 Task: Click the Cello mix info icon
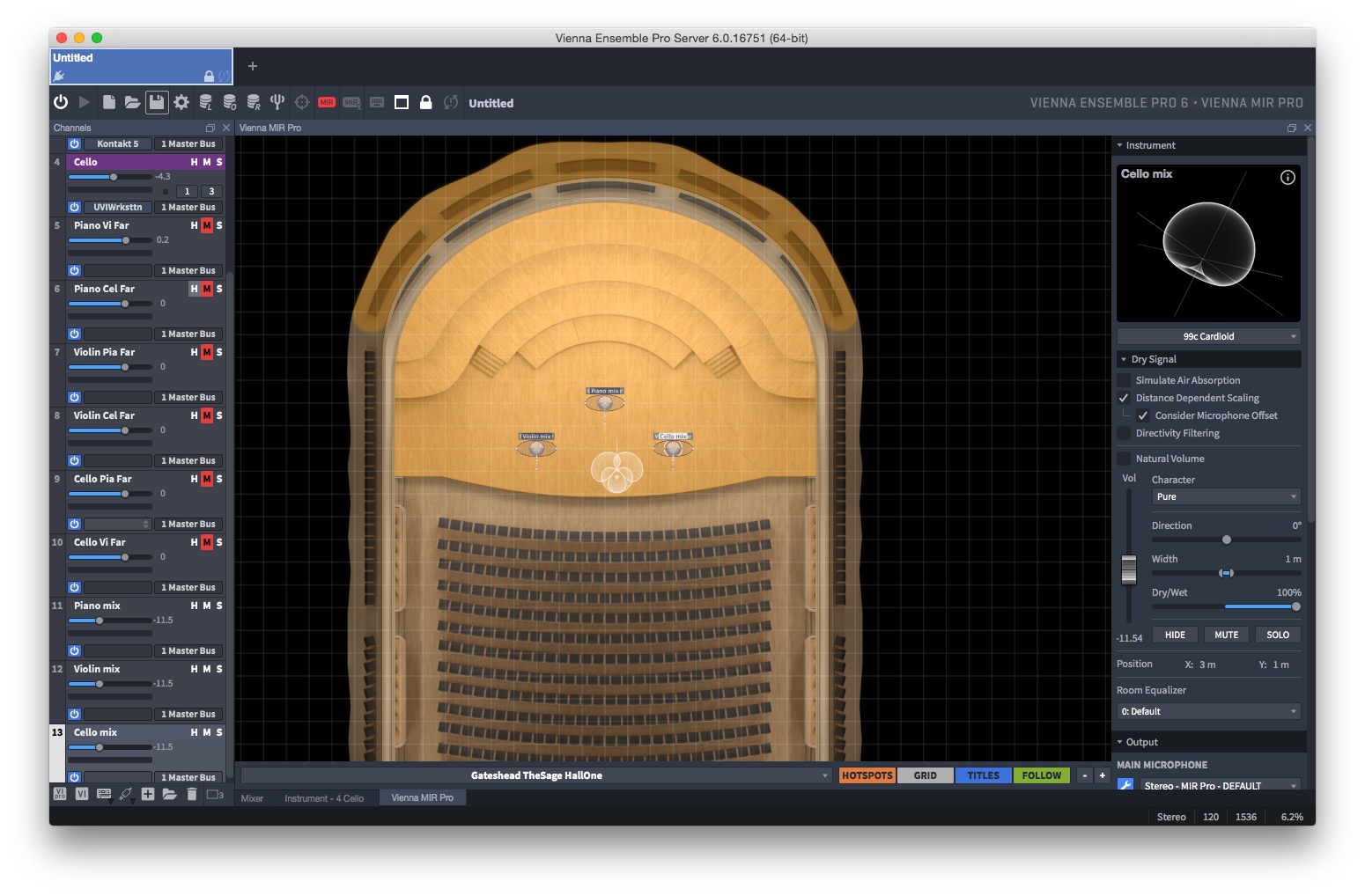coord(1288,178)
